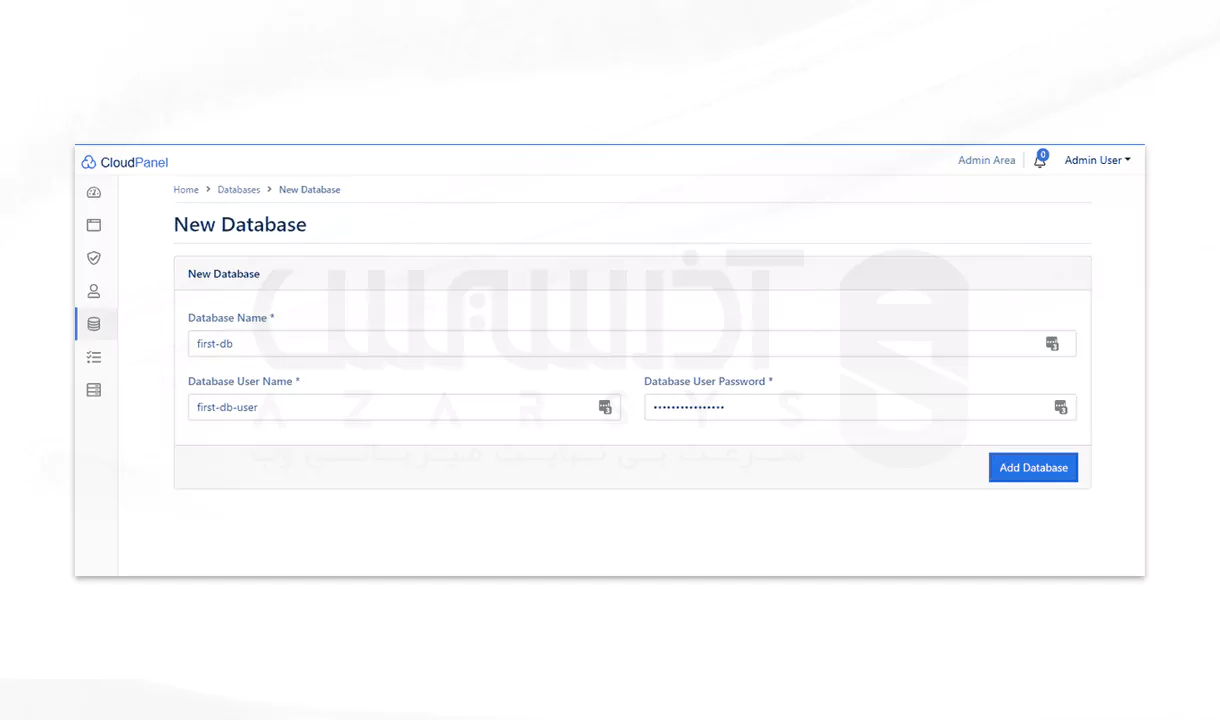Click the CloudPanel logo
The image size is (1220, 720).
[x=125, y=162]
